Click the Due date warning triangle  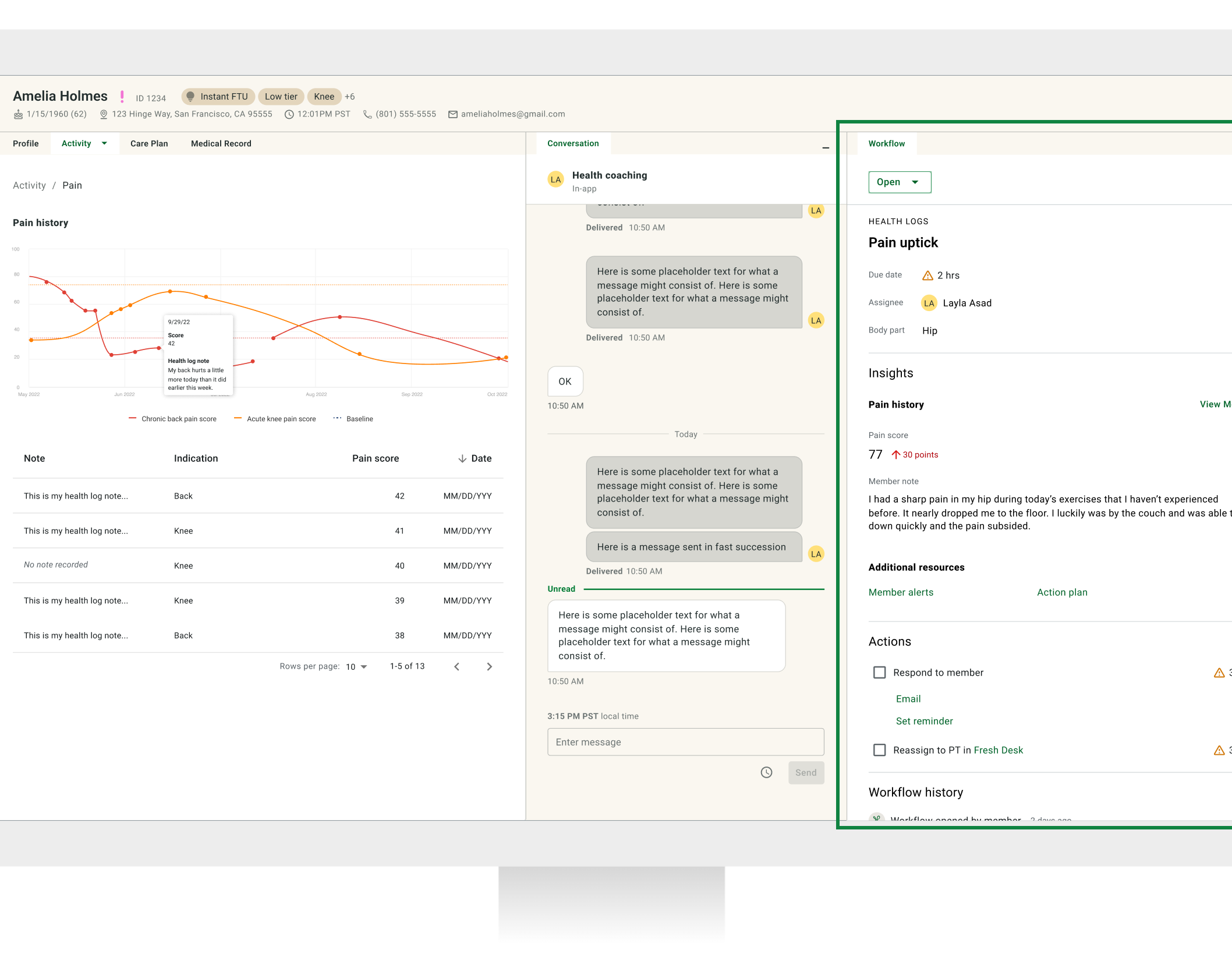point(928,276)
